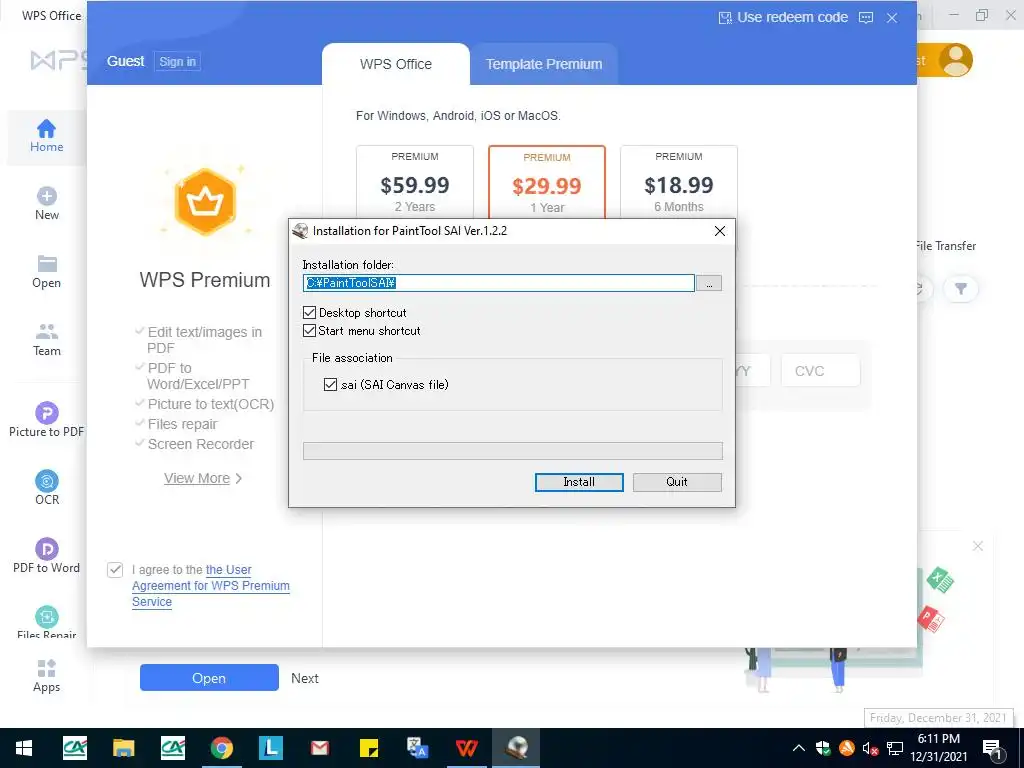Screen dimensions: 1024x768
Task: Browse for installation folder button
Action: (709, 283)
